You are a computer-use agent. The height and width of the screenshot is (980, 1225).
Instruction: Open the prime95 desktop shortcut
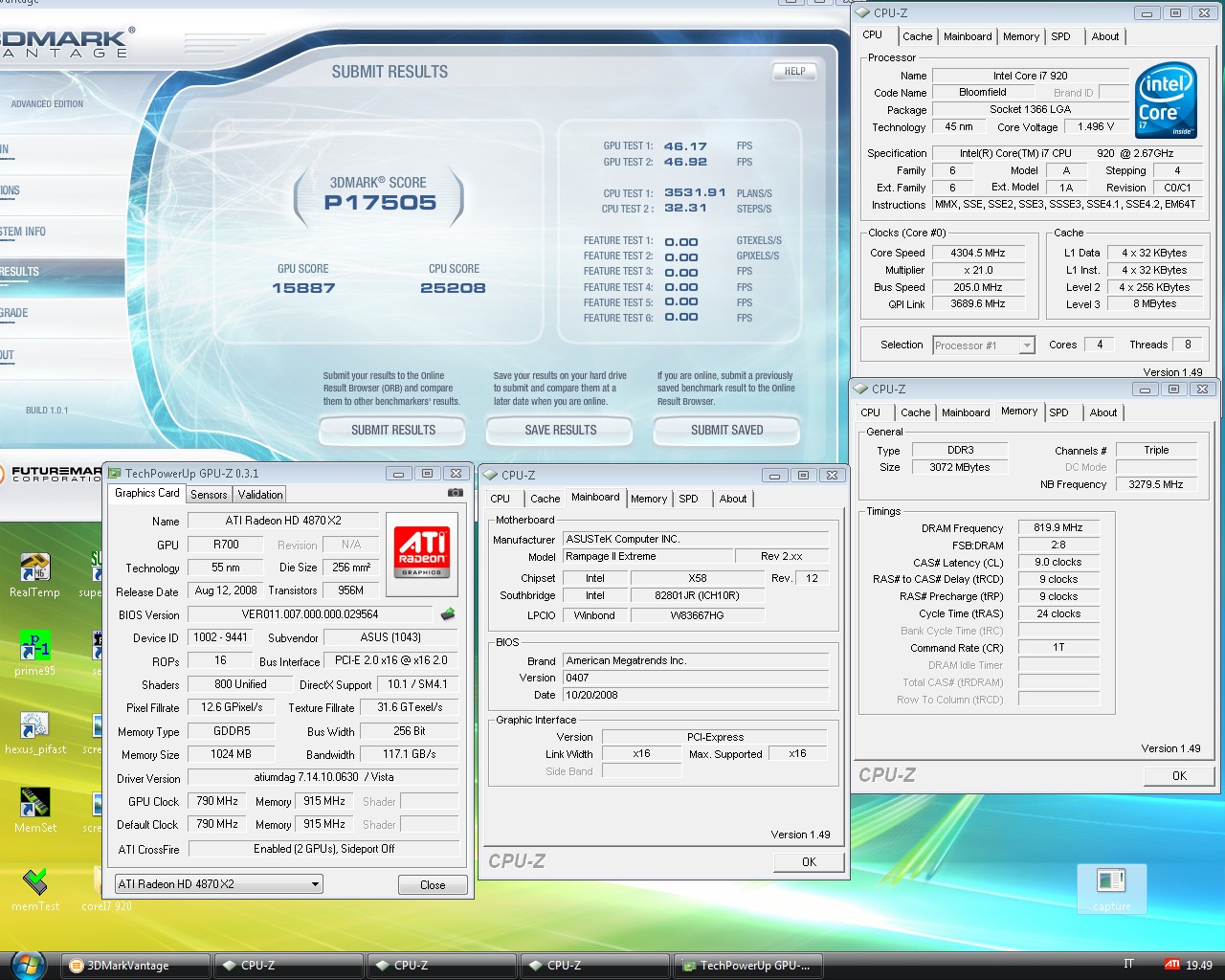(34, 655)
